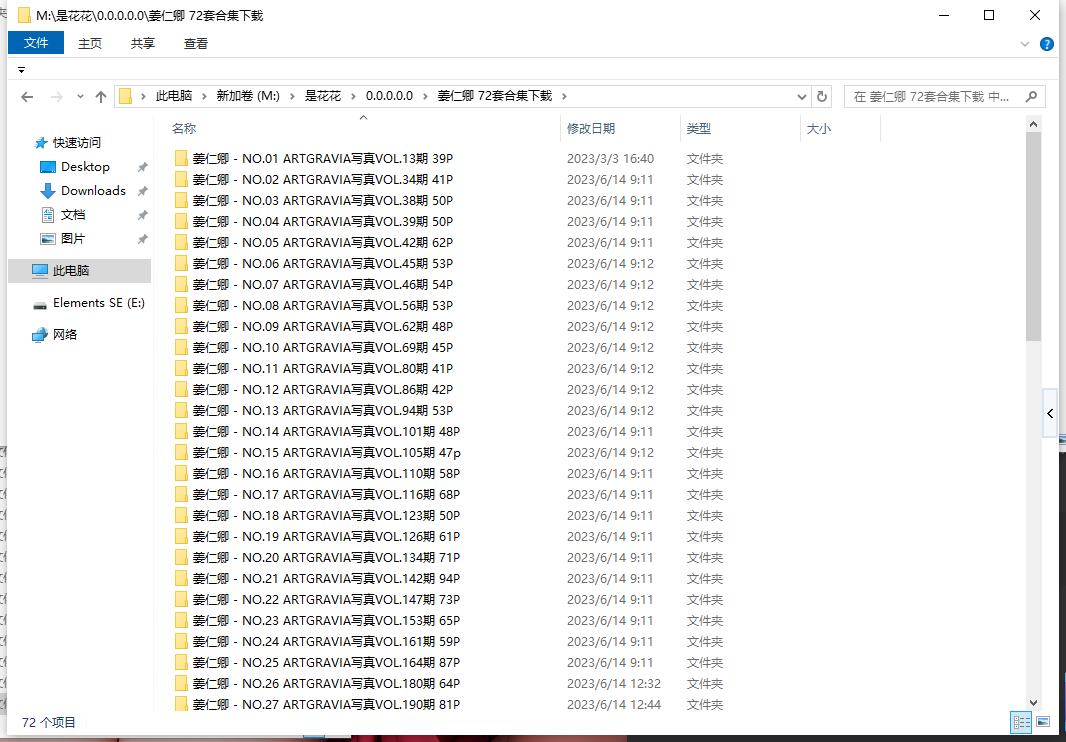Select 姜仁卿 - NO.14 ARTGRAVIA写真VOL.101期 48P
Viewport: 1066px width, 742px height.
[x=326, y=432]
